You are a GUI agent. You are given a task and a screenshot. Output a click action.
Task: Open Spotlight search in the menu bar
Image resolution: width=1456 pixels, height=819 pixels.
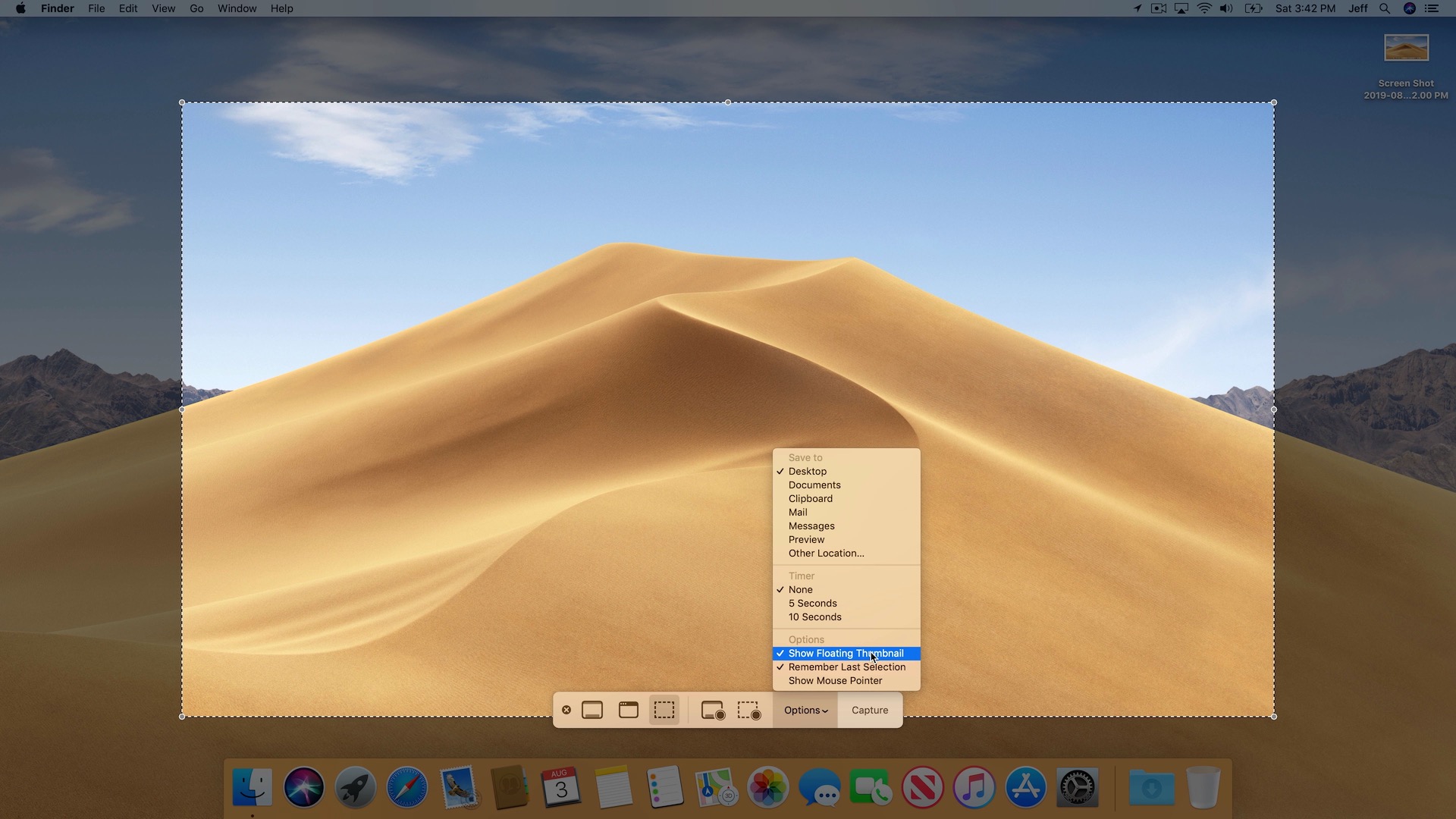pos(1384,8)
